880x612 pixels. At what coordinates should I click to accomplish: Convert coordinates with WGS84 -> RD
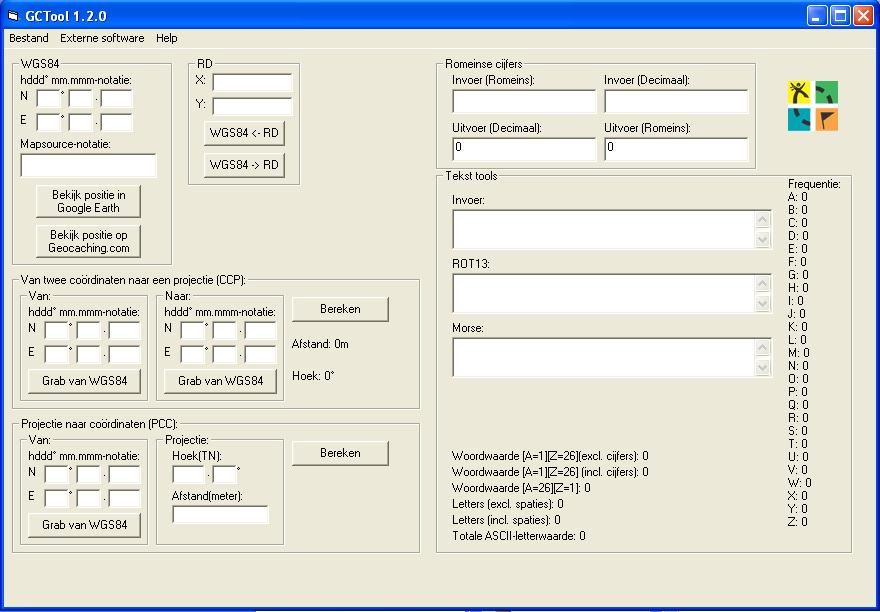(246, 164)
